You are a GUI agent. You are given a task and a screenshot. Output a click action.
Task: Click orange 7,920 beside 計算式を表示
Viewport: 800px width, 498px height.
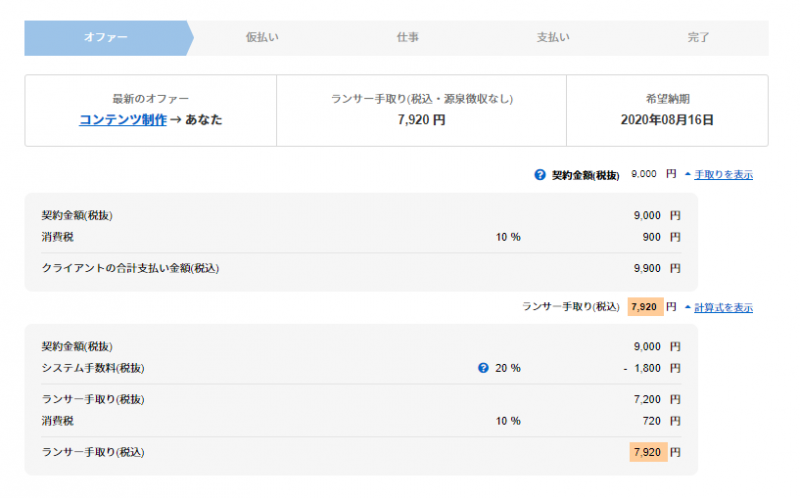point(646,307)
